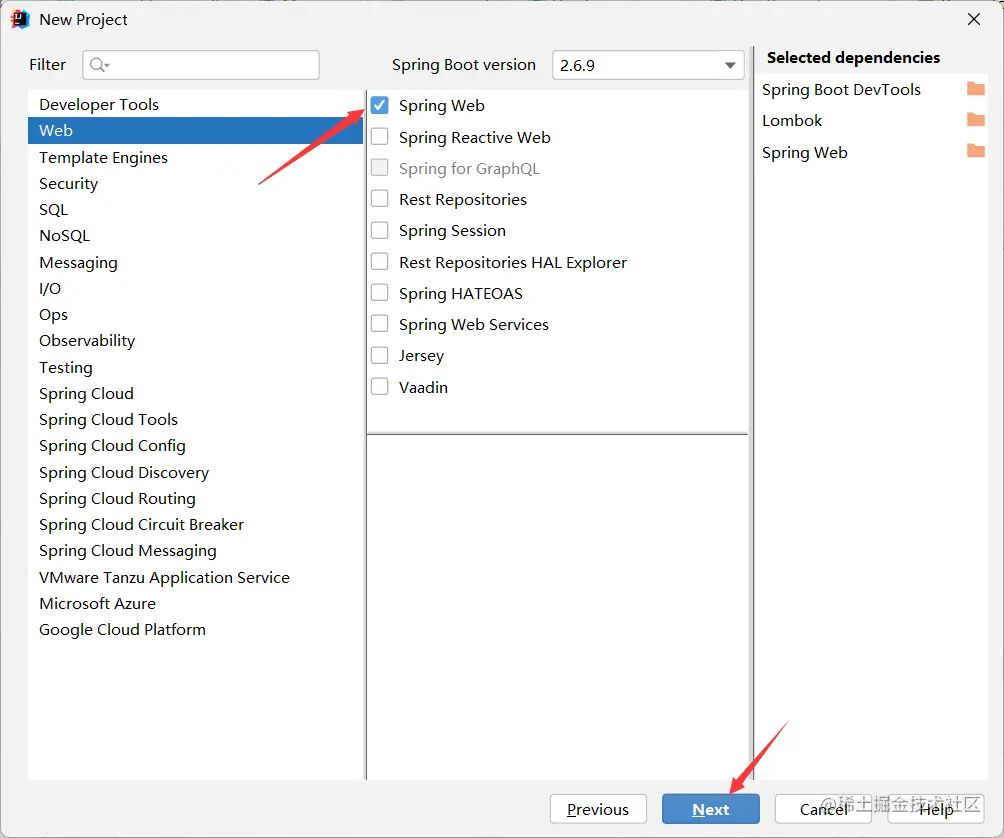Click the disabled Spring for GraphQL checkbox
The width and height of the screenshot is (1004, 838).
(x=380, y=168)
